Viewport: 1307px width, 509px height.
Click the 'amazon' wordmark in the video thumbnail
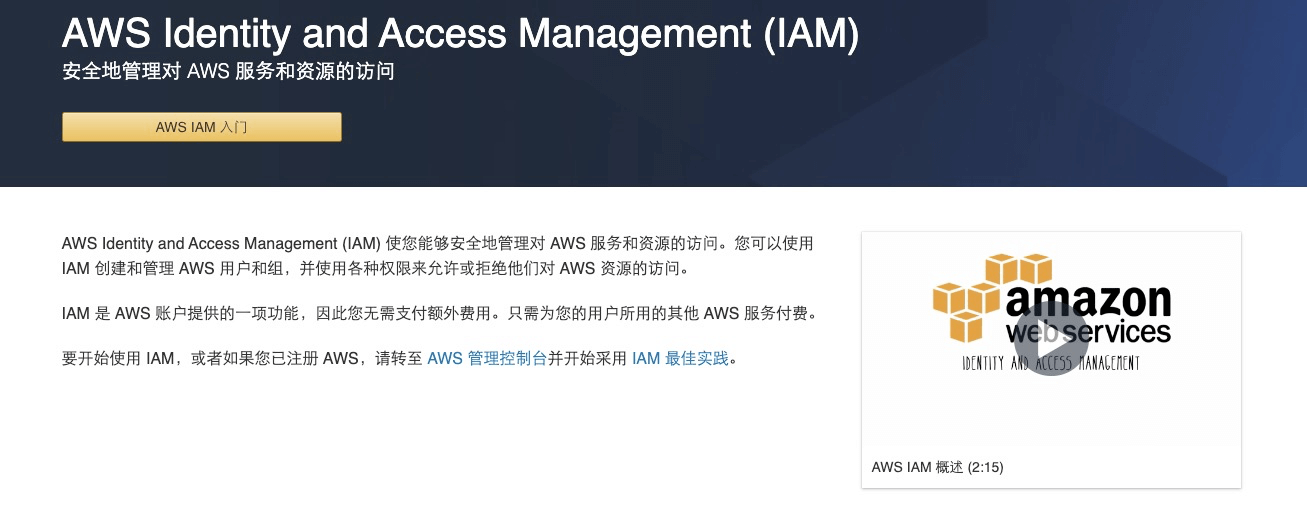click(x=1087, y=300)
